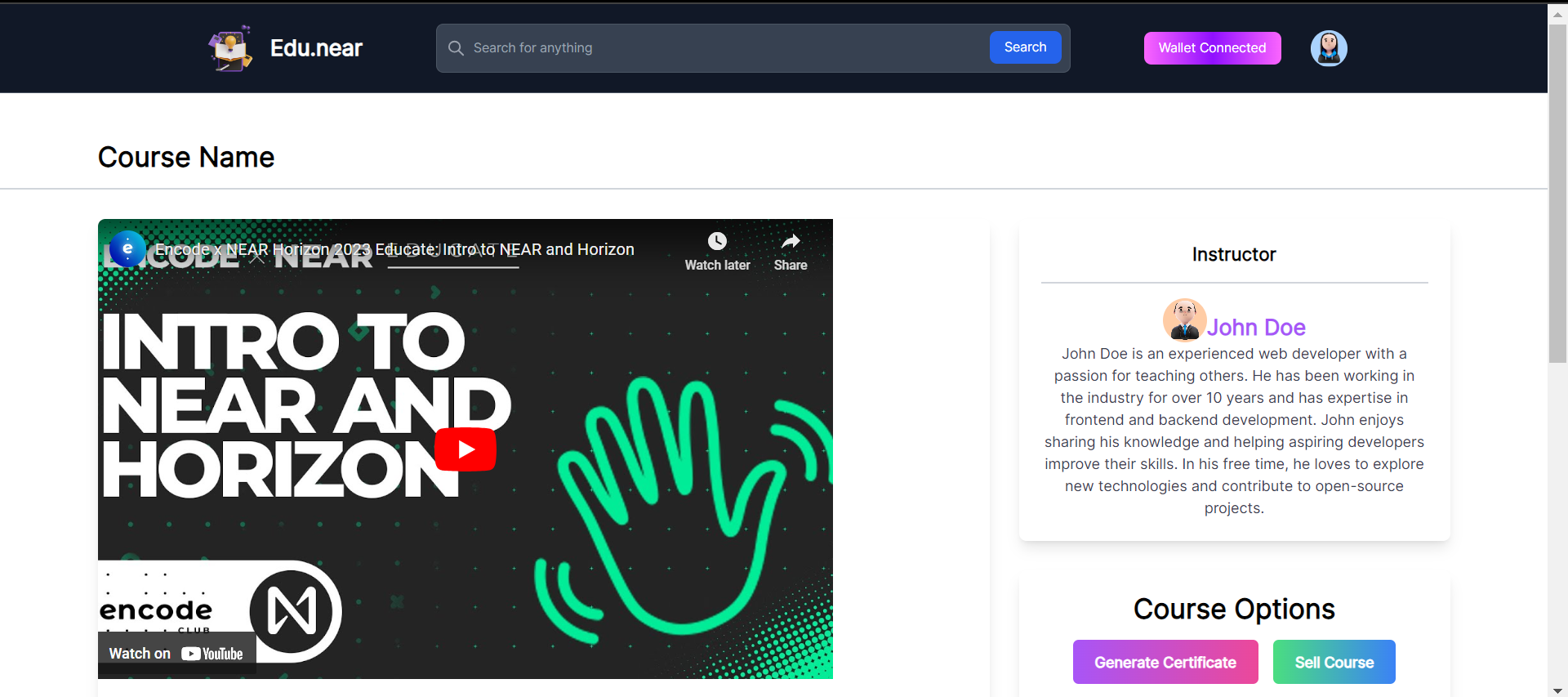The image size is (1568, 697).
Task: Open the Edu.near home link text
Action: 316,48
